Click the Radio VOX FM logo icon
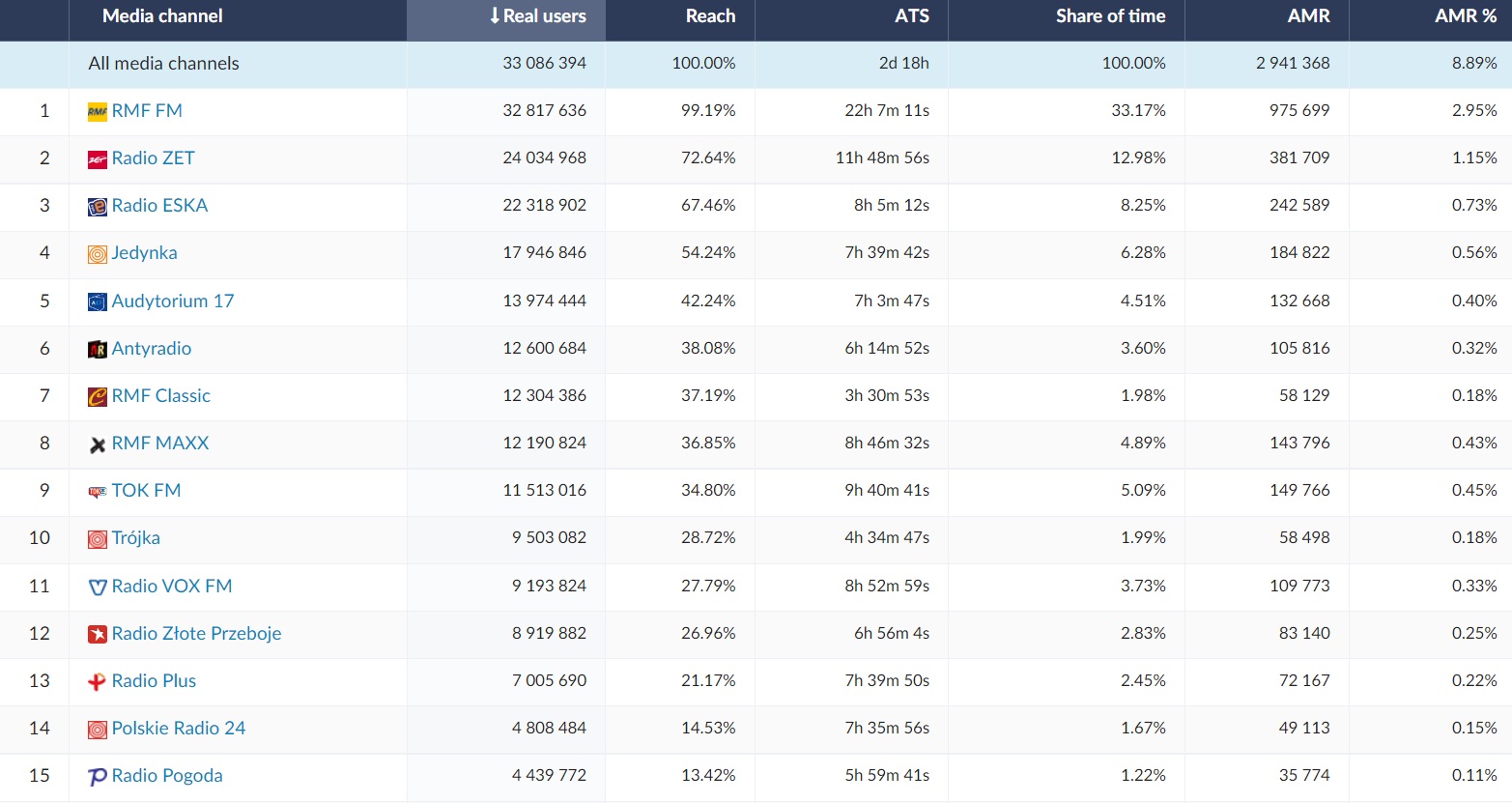The height and width of the screenshot is (803, 1512). tap(97, 587)
